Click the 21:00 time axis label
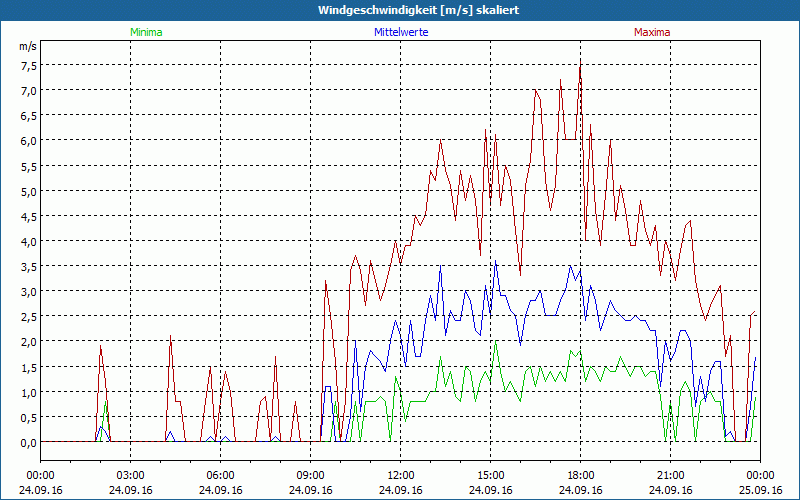 tap(670, 476)
